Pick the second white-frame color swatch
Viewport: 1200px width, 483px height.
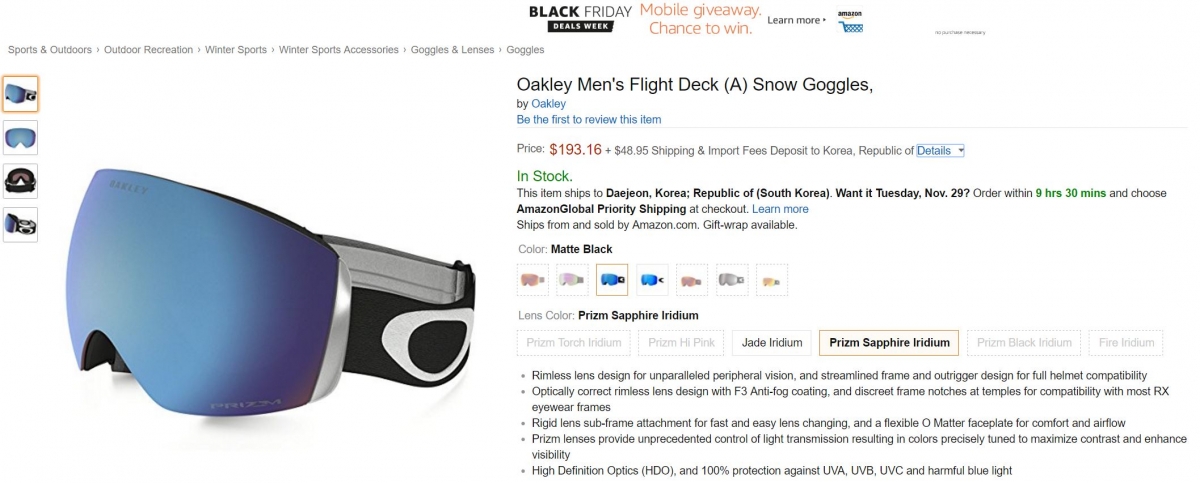(572, 280)
